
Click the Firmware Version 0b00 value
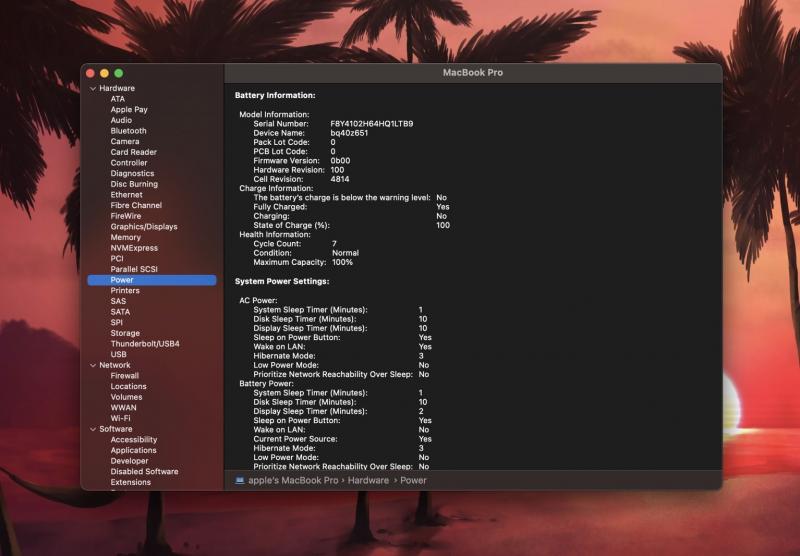tap(340, 161)
